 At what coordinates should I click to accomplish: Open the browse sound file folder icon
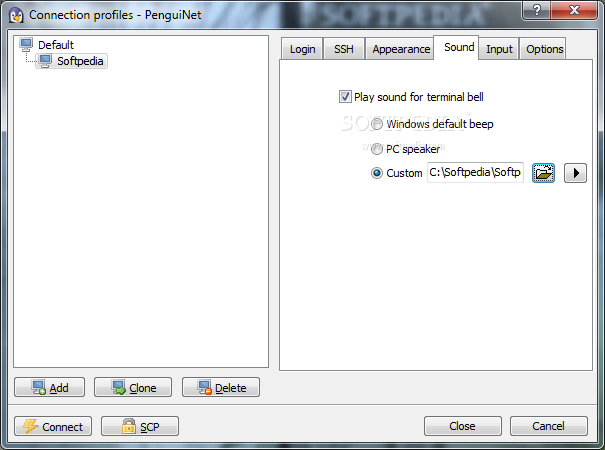click(543, 173)
